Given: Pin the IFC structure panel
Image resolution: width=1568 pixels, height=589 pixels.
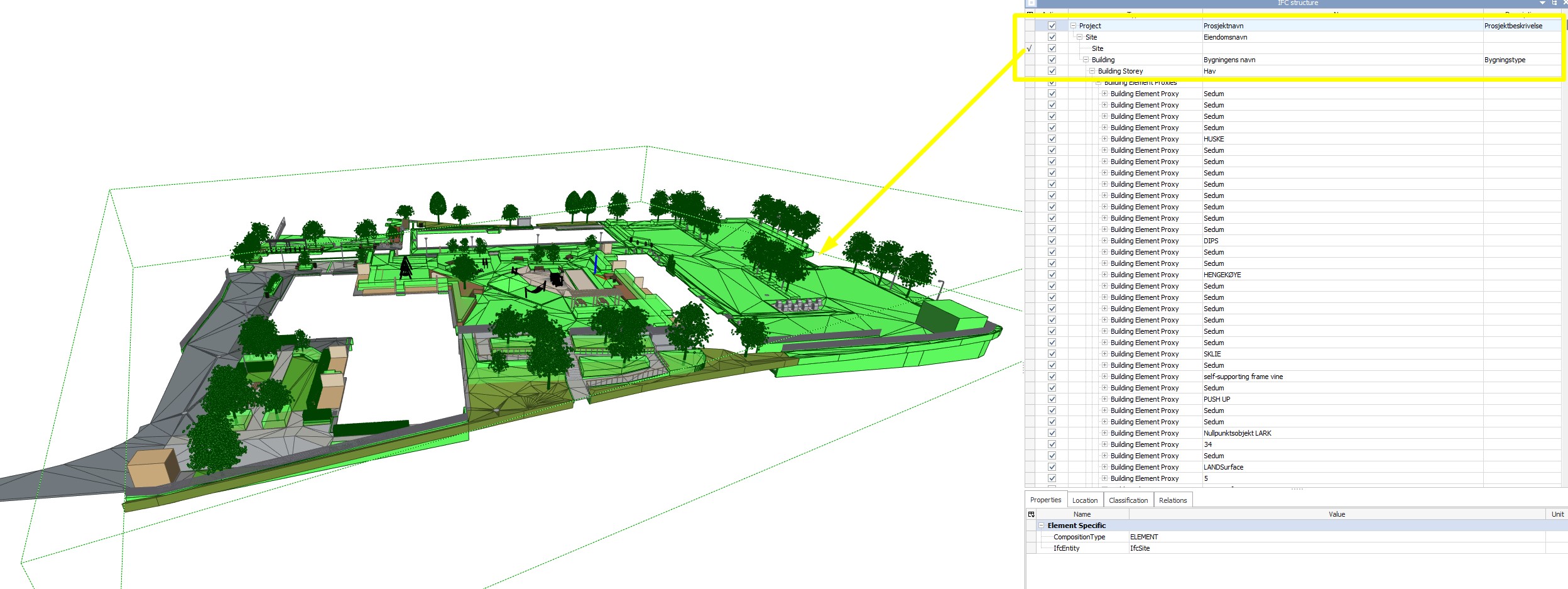Looking at the screenshot, I should click(1554, 3).
